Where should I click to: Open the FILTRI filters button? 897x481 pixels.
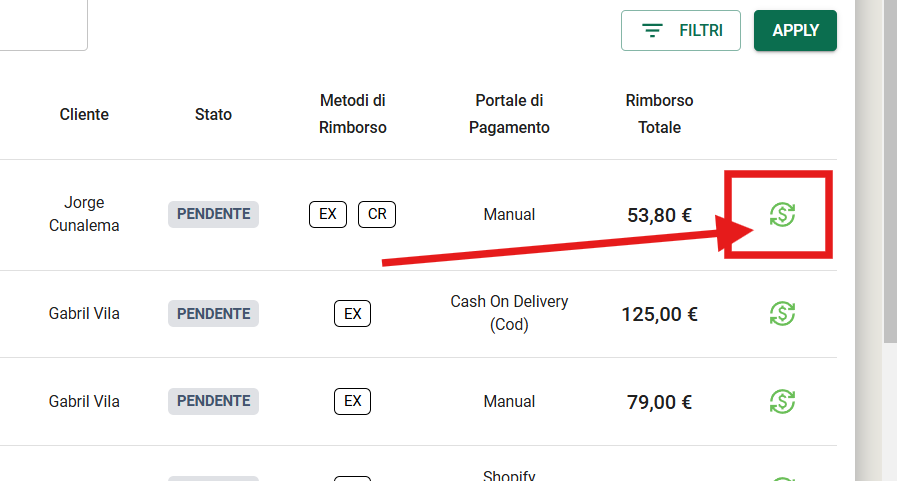pyautogui.click(x=681, y=30)
